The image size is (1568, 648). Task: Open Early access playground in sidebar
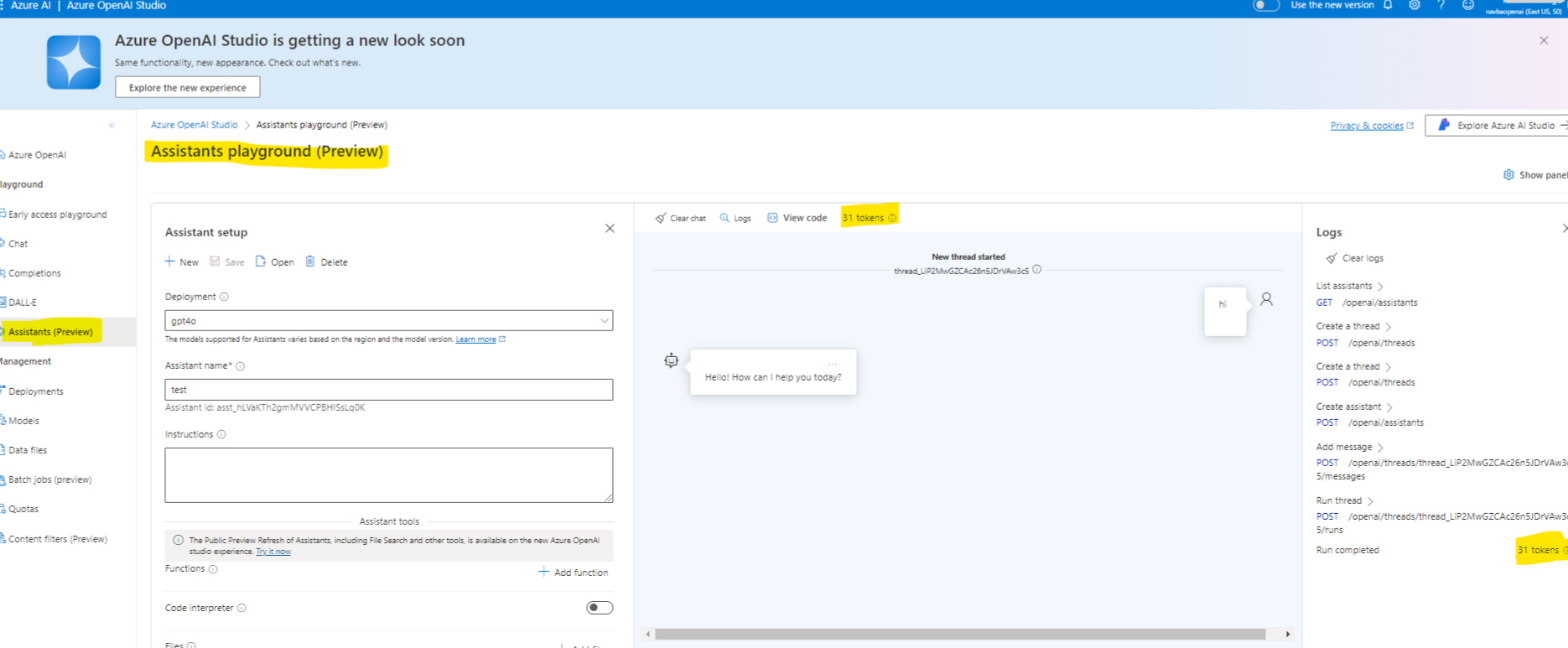click(x=57, y=215)
